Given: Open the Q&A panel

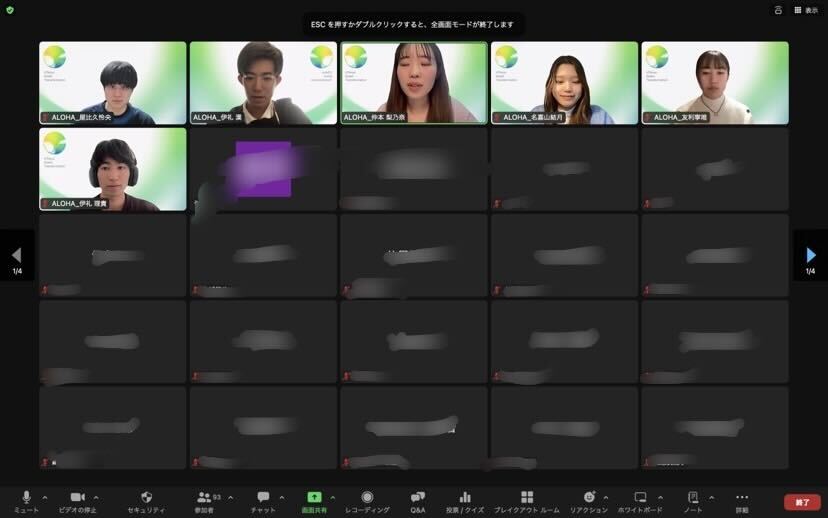Looking at the screenshot, I should [418, 497].
